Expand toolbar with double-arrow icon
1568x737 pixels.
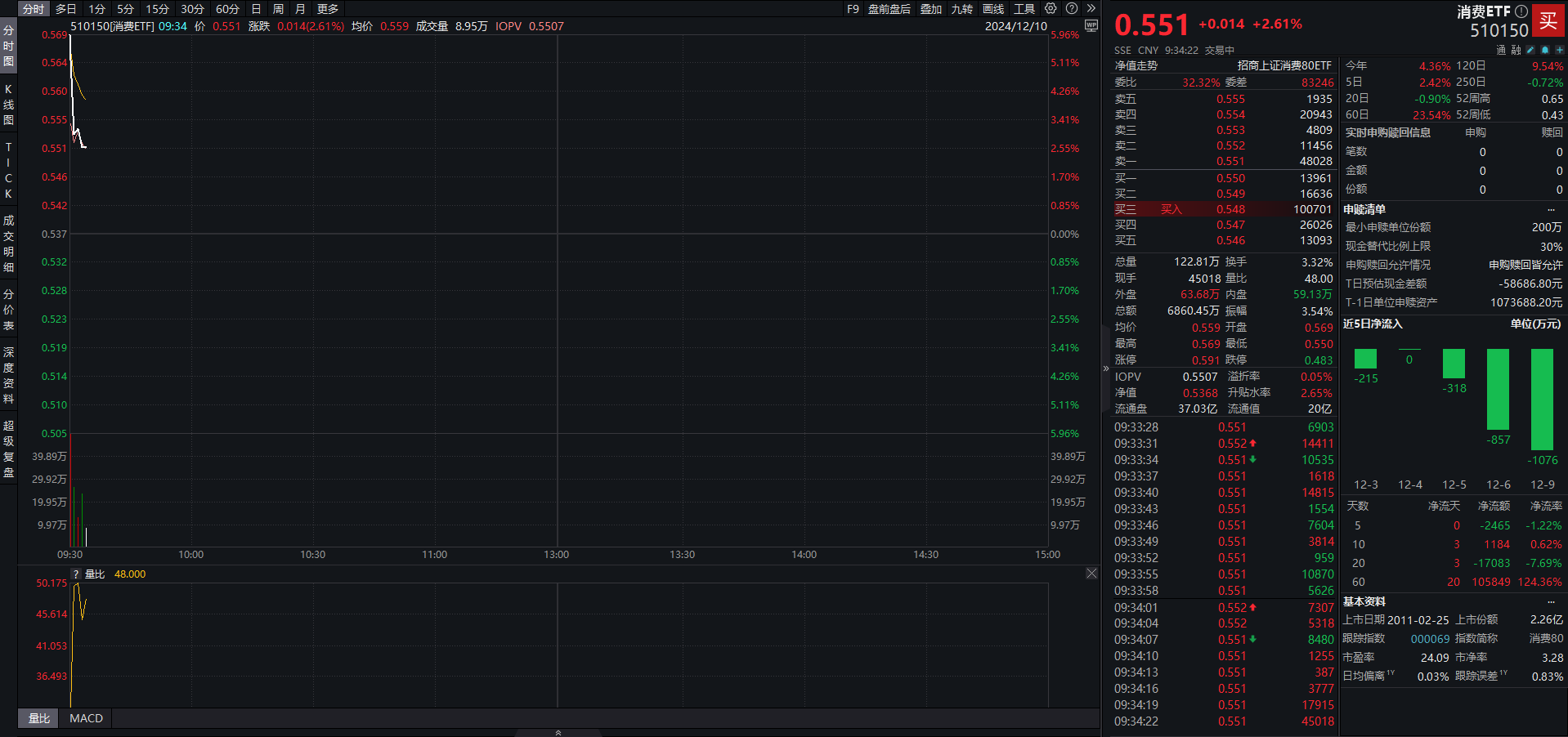pos(1091,8)
